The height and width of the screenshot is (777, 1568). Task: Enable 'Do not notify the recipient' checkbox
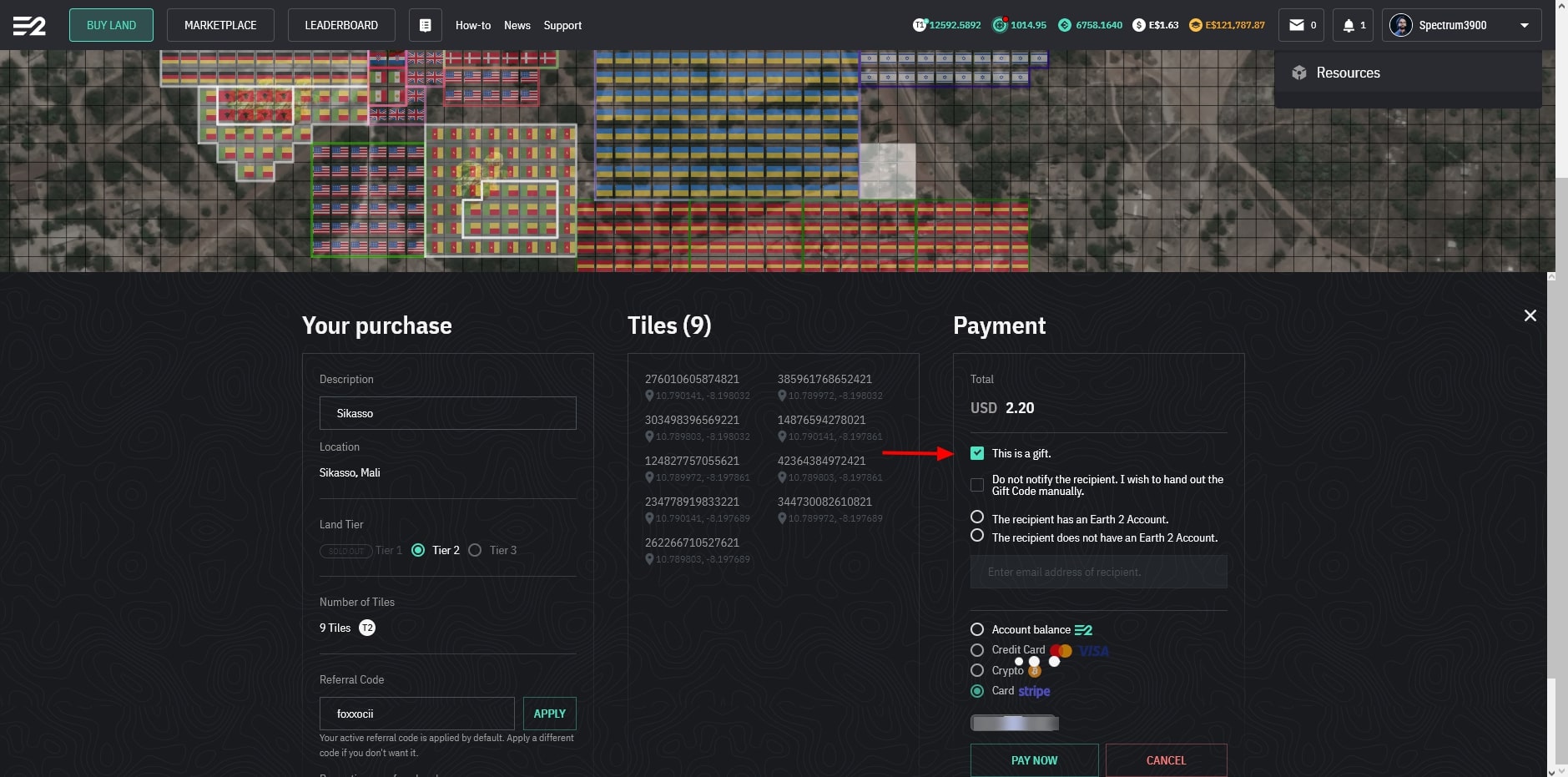977,485
